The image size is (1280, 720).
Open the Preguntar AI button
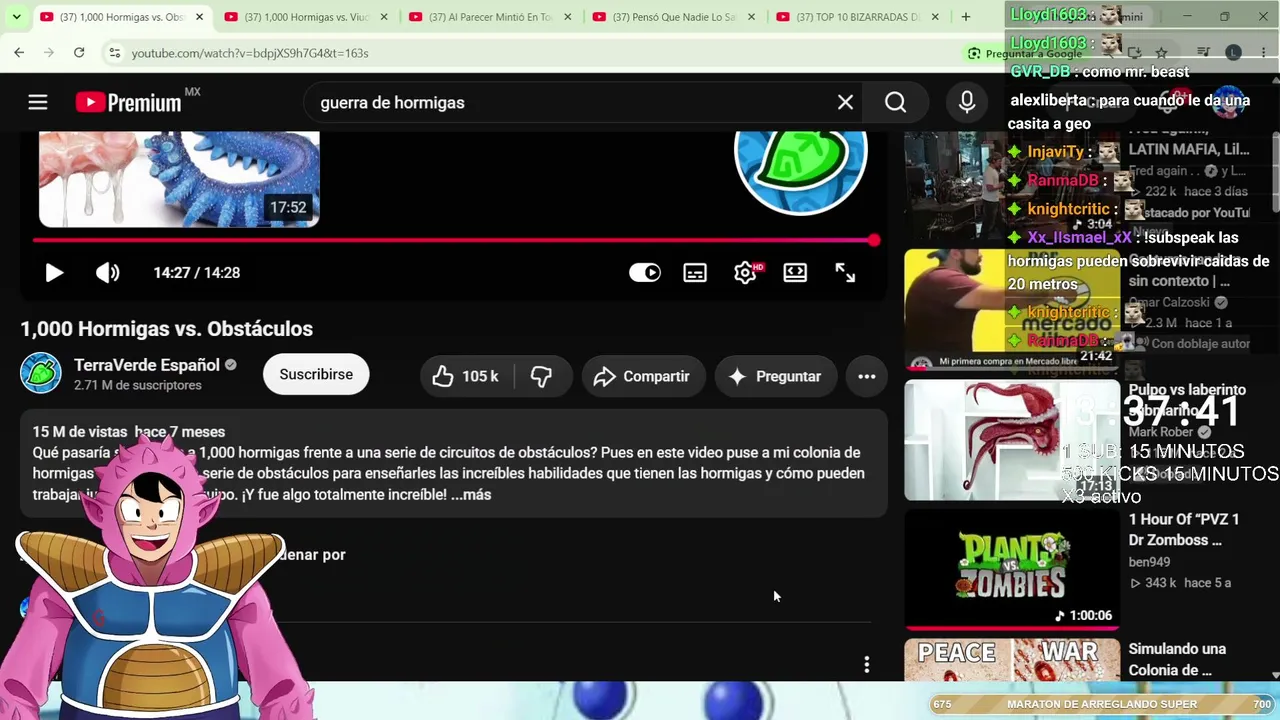pos(775,376)
